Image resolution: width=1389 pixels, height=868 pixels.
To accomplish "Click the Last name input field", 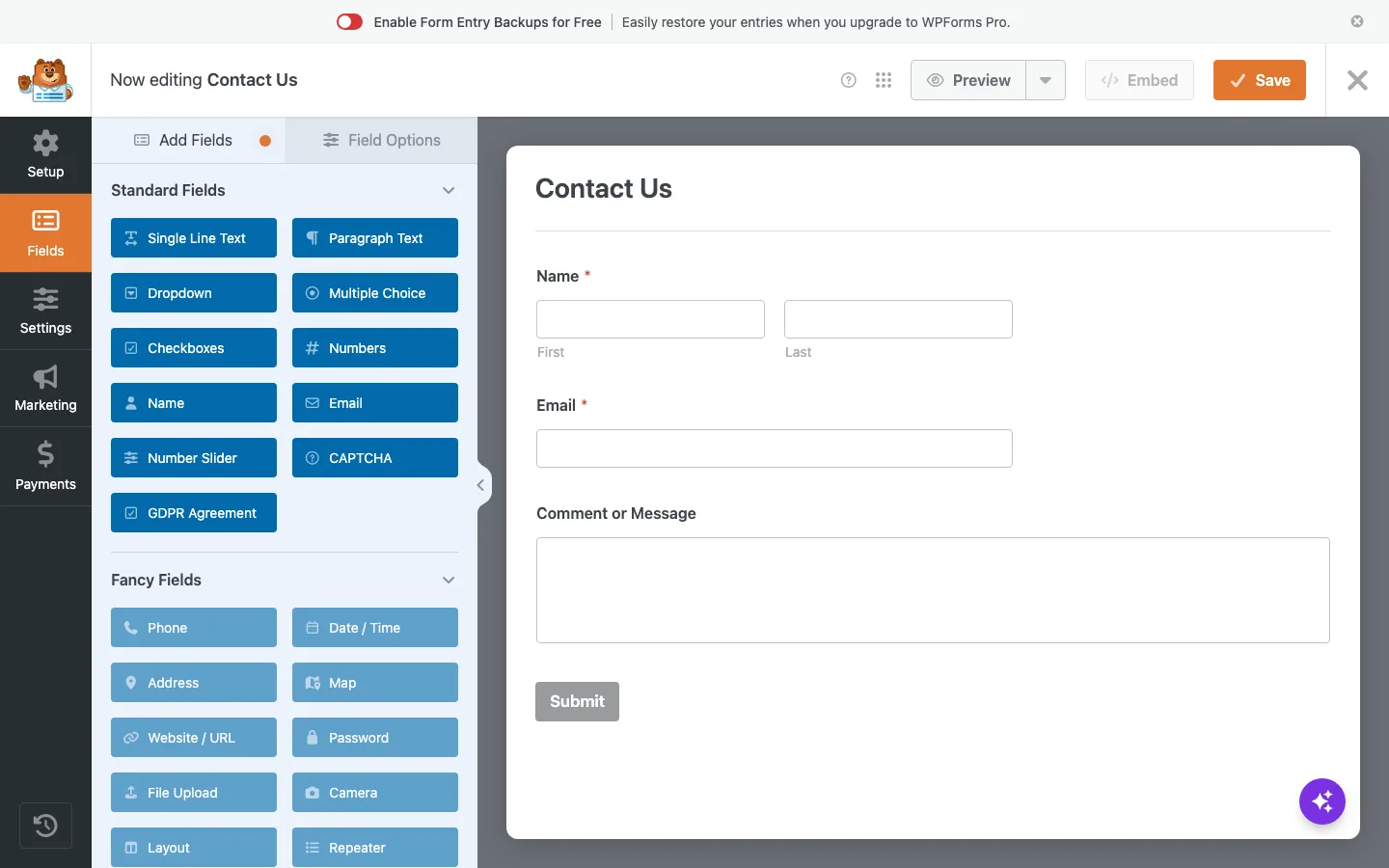I will click(898, 319).
